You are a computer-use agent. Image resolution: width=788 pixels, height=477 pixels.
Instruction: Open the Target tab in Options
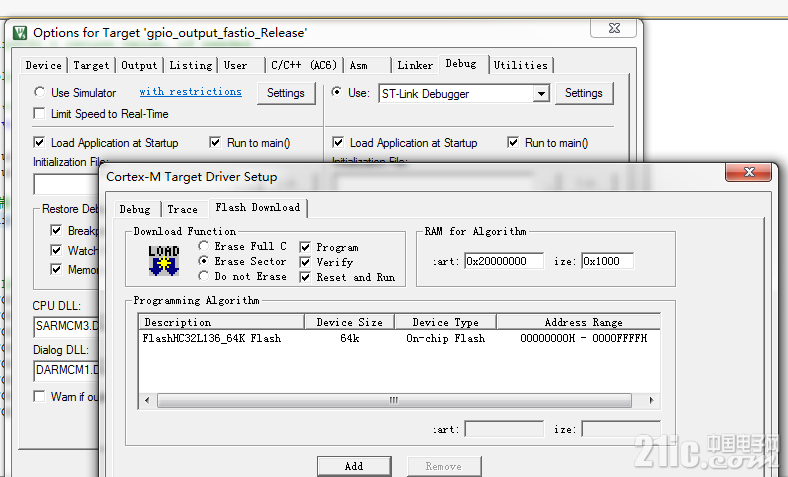tap(91, 65)
